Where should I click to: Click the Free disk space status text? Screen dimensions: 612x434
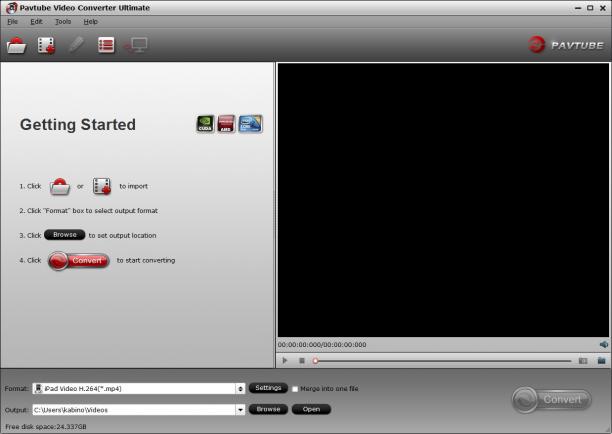[x=46, y=427]
